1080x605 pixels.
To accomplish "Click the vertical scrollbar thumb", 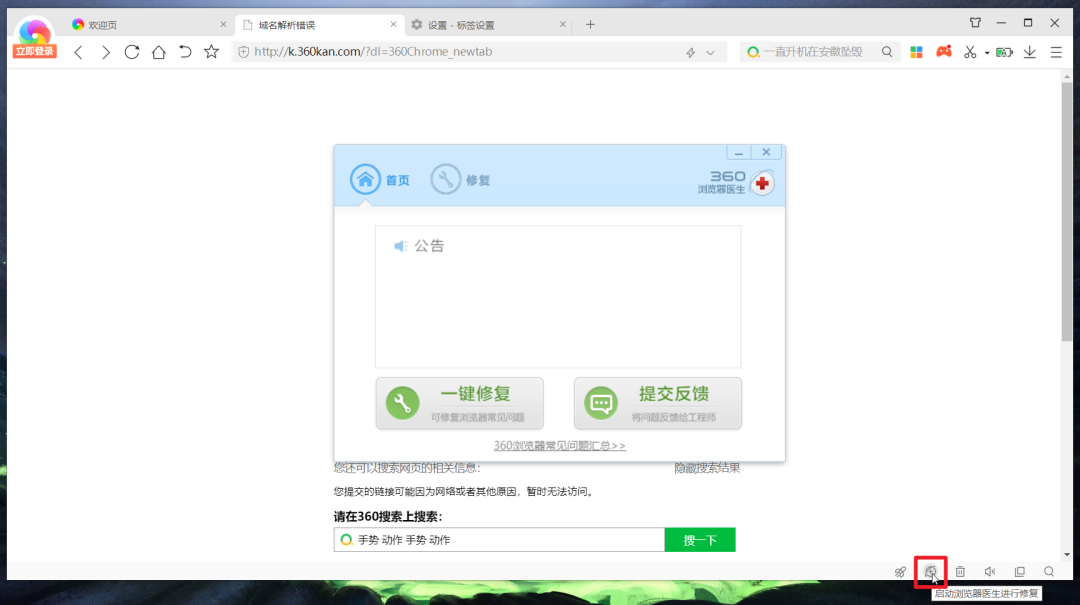I will (x=1067, y=212).
